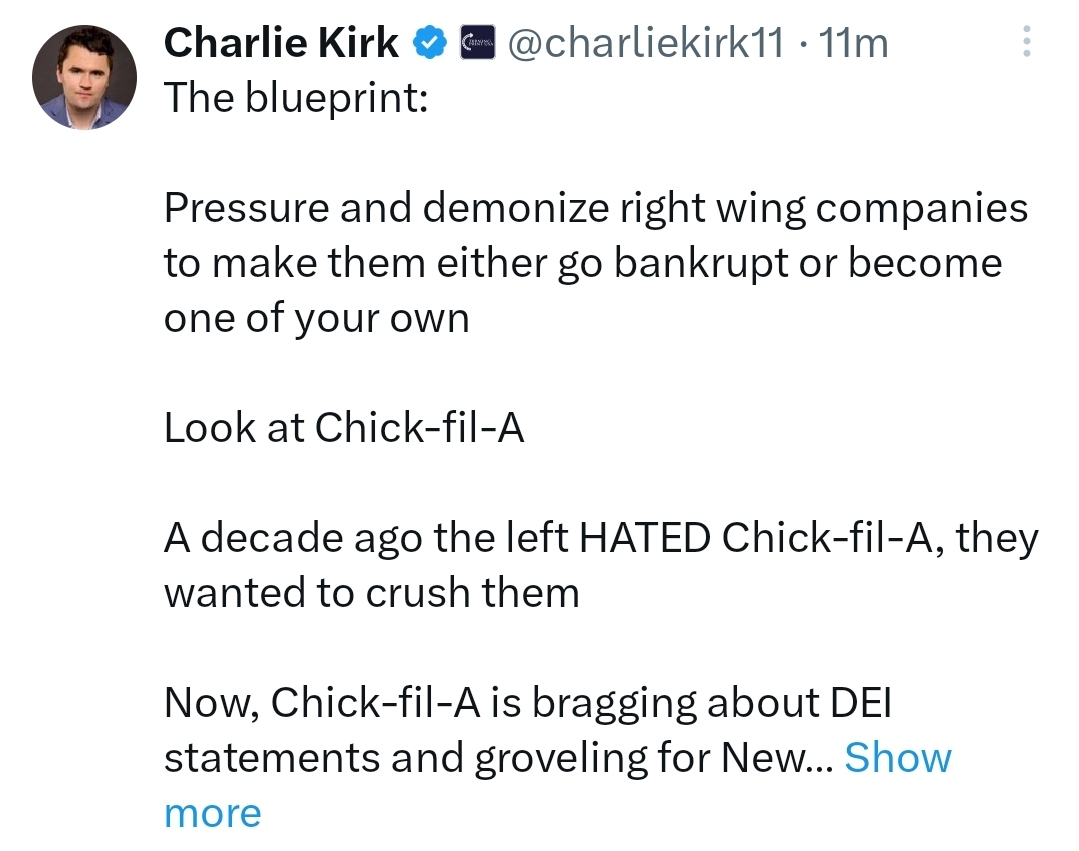Screen dimensions: 1079x851
Task: Click 'statements and groveling for New…' text
Action: click(x=498, y=758)
